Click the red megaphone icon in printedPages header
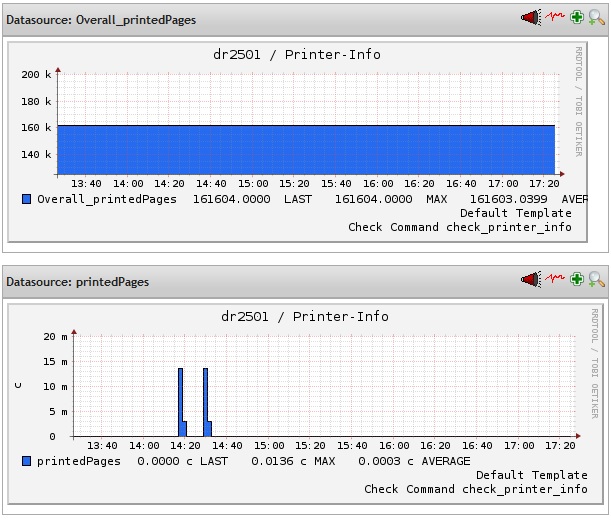This screenshot has width=611, height=522. pos(530,280)
